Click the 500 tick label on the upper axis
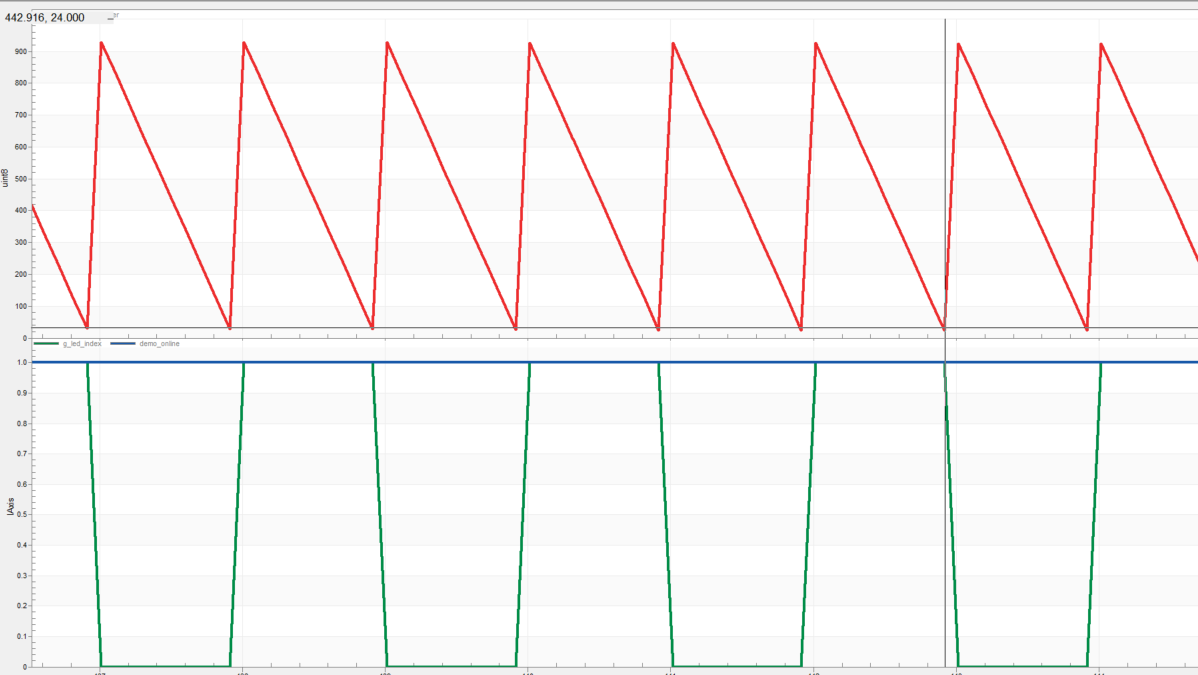The image size is (1198, 675). (x=21, y=179)
